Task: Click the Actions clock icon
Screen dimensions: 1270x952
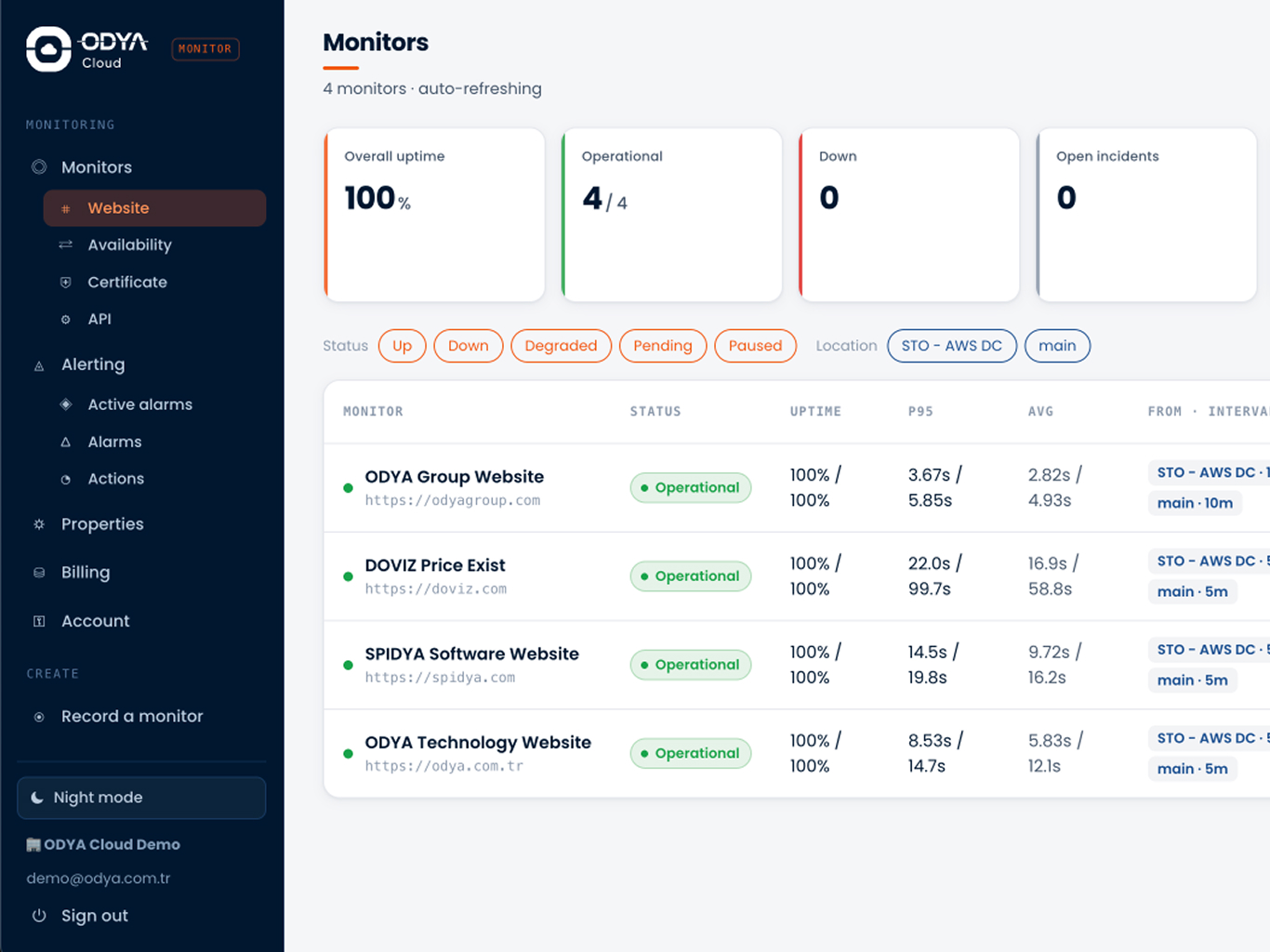Action: (65, 479)
